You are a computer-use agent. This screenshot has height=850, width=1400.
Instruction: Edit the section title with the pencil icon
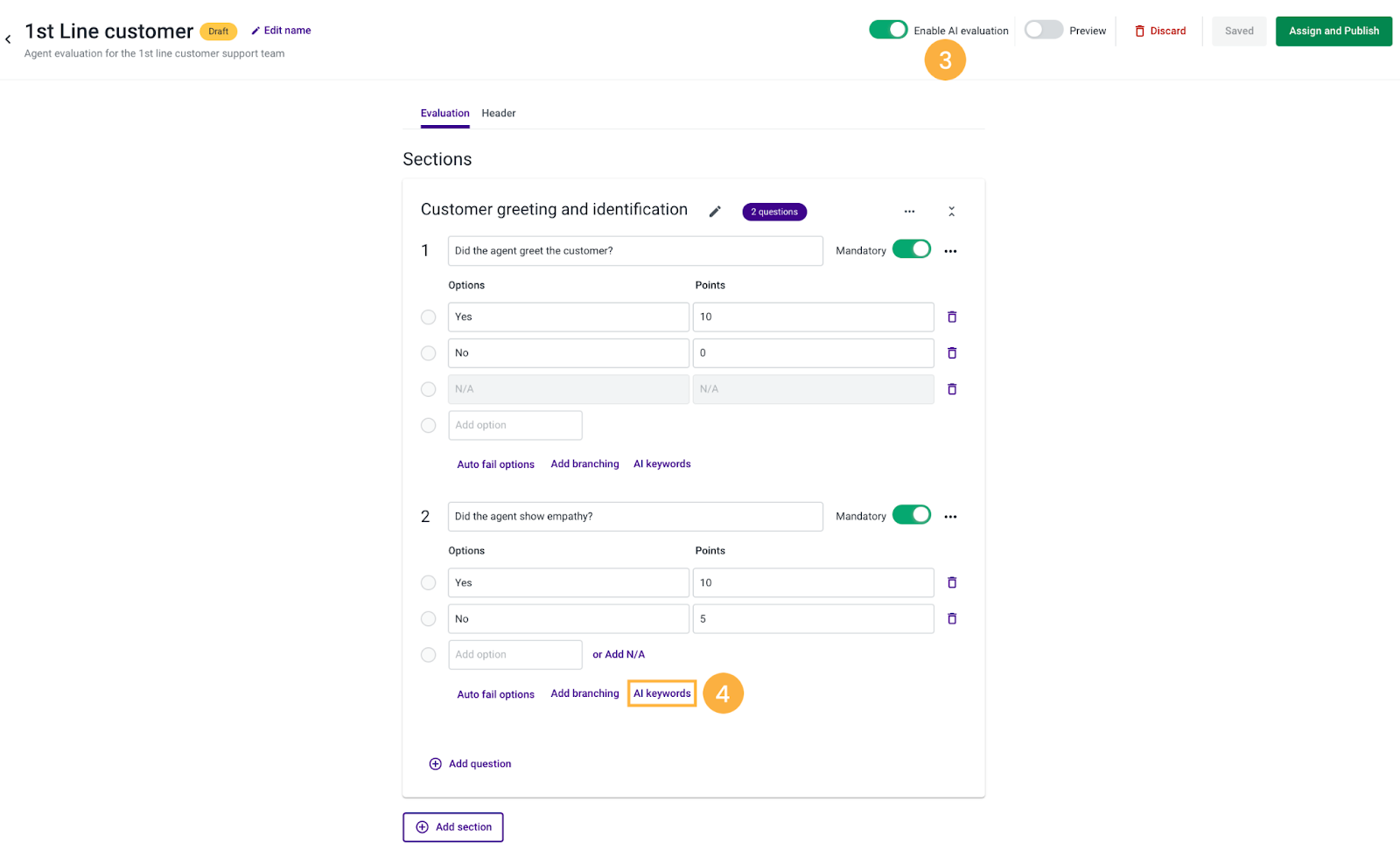715,212
